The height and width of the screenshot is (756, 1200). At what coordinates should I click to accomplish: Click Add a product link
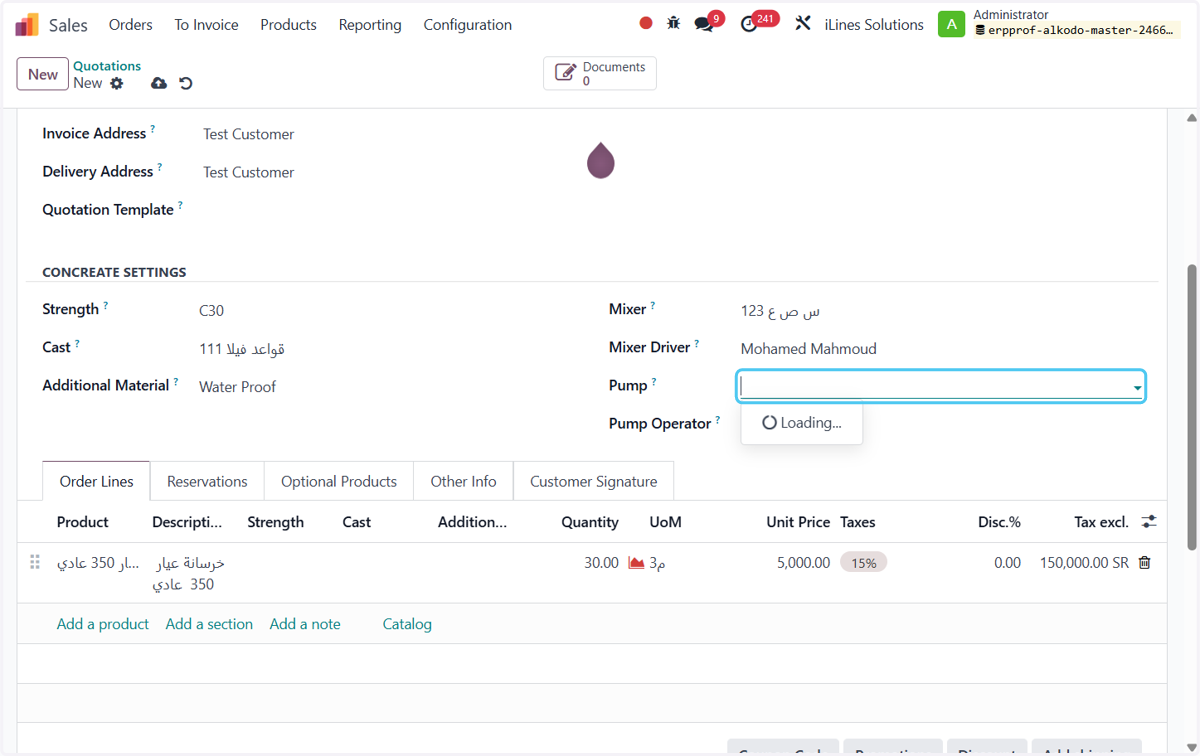(x=103, y=624)
